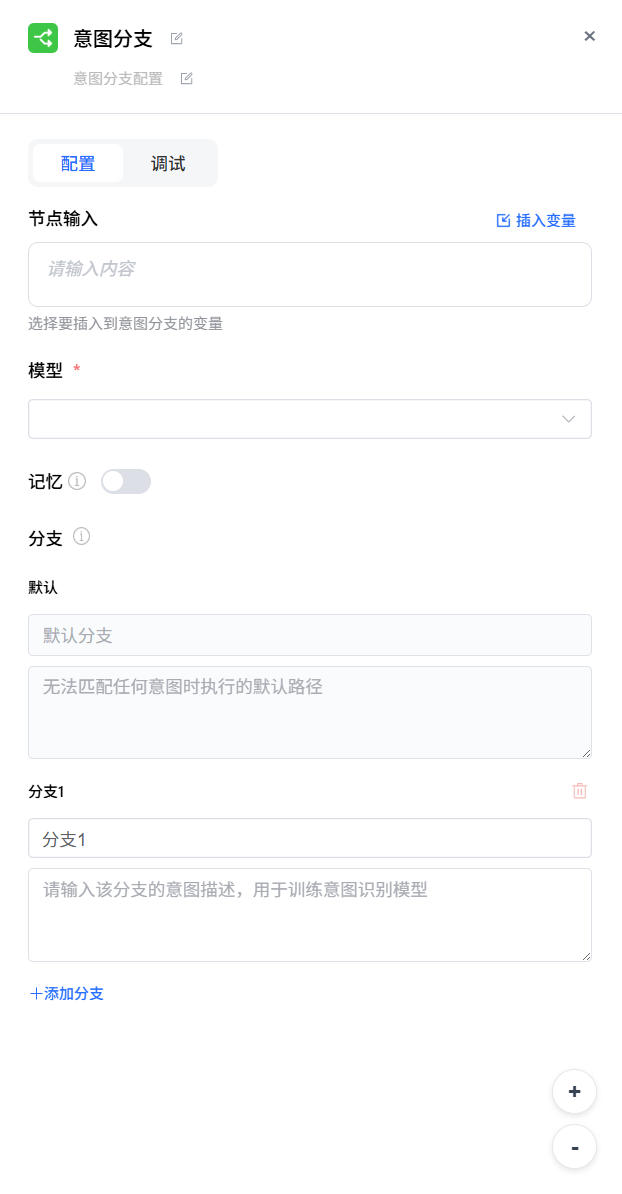Click the 节点输入 content input box
This screenshot has width=622, height=1194.
310,274
